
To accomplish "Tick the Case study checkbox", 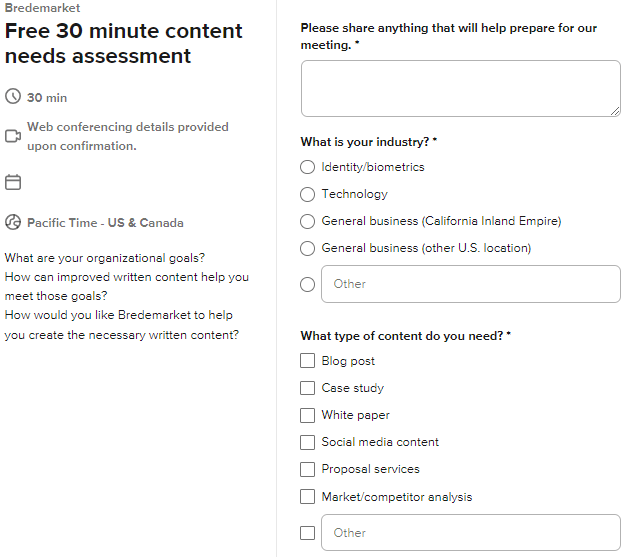I will 308,388.
